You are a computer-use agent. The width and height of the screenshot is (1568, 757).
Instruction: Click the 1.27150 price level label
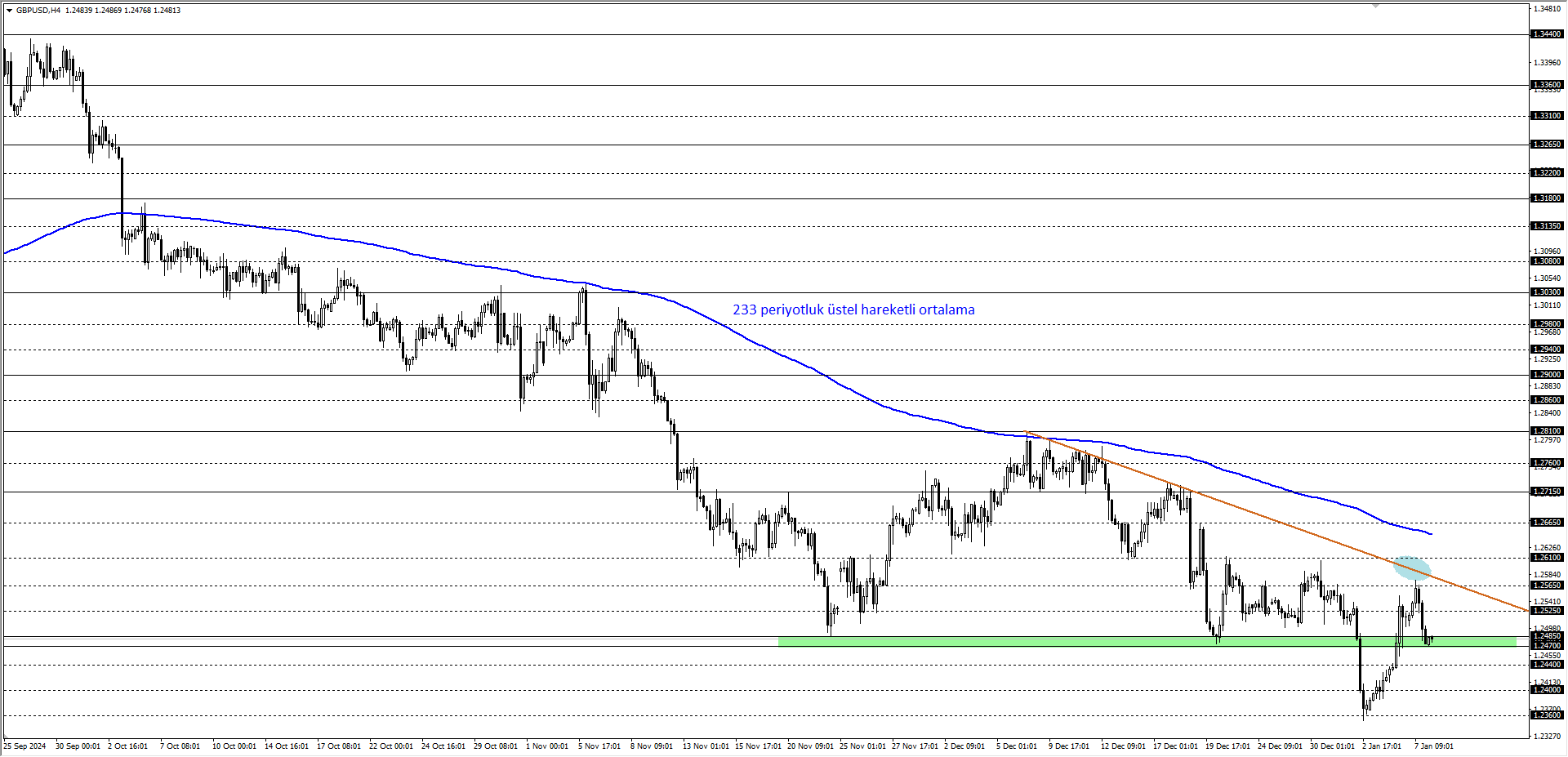coord(1547,492)
